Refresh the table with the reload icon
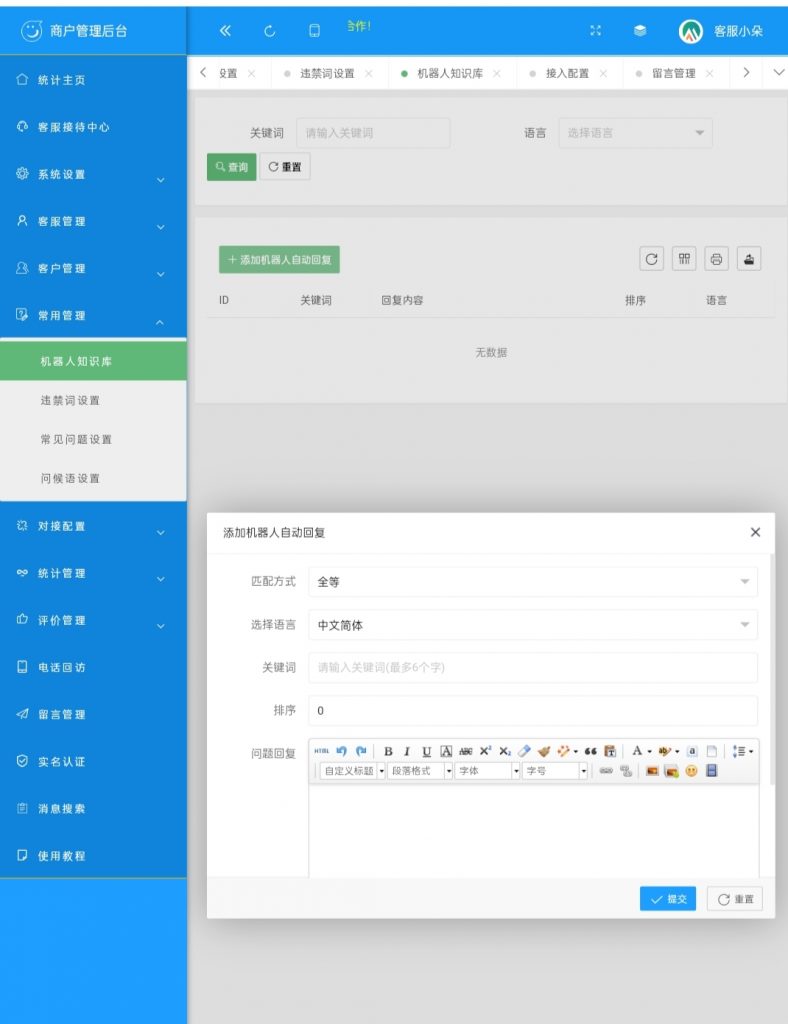Image resolution: width=788 pixels, height=1024 pixels. coord(652,260)
